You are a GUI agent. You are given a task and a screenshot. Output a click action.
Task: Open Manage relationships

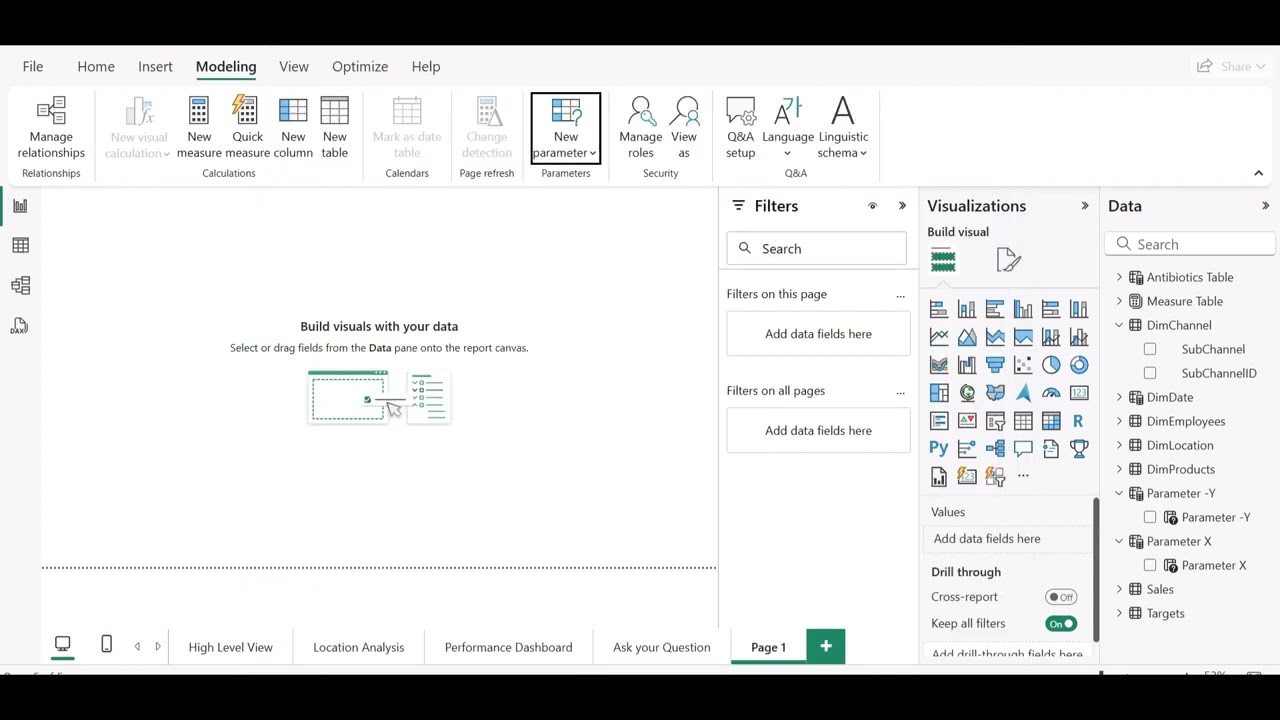tap(51, 127)
